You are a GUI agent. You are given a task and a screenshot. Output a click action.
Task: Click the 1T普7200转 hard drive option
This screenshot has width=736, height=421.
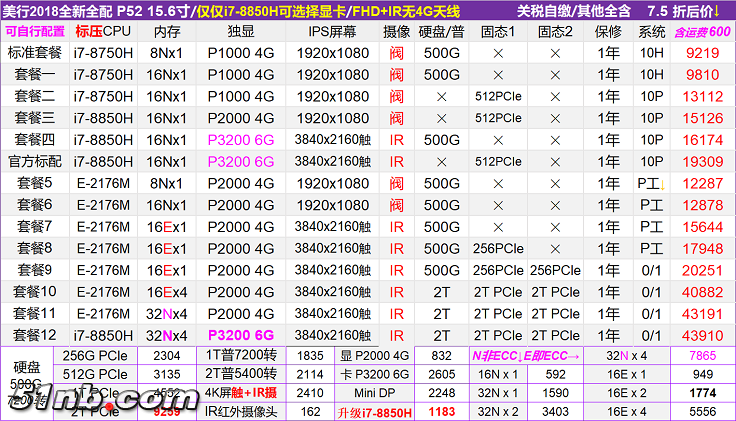click(x=242, y=354)
